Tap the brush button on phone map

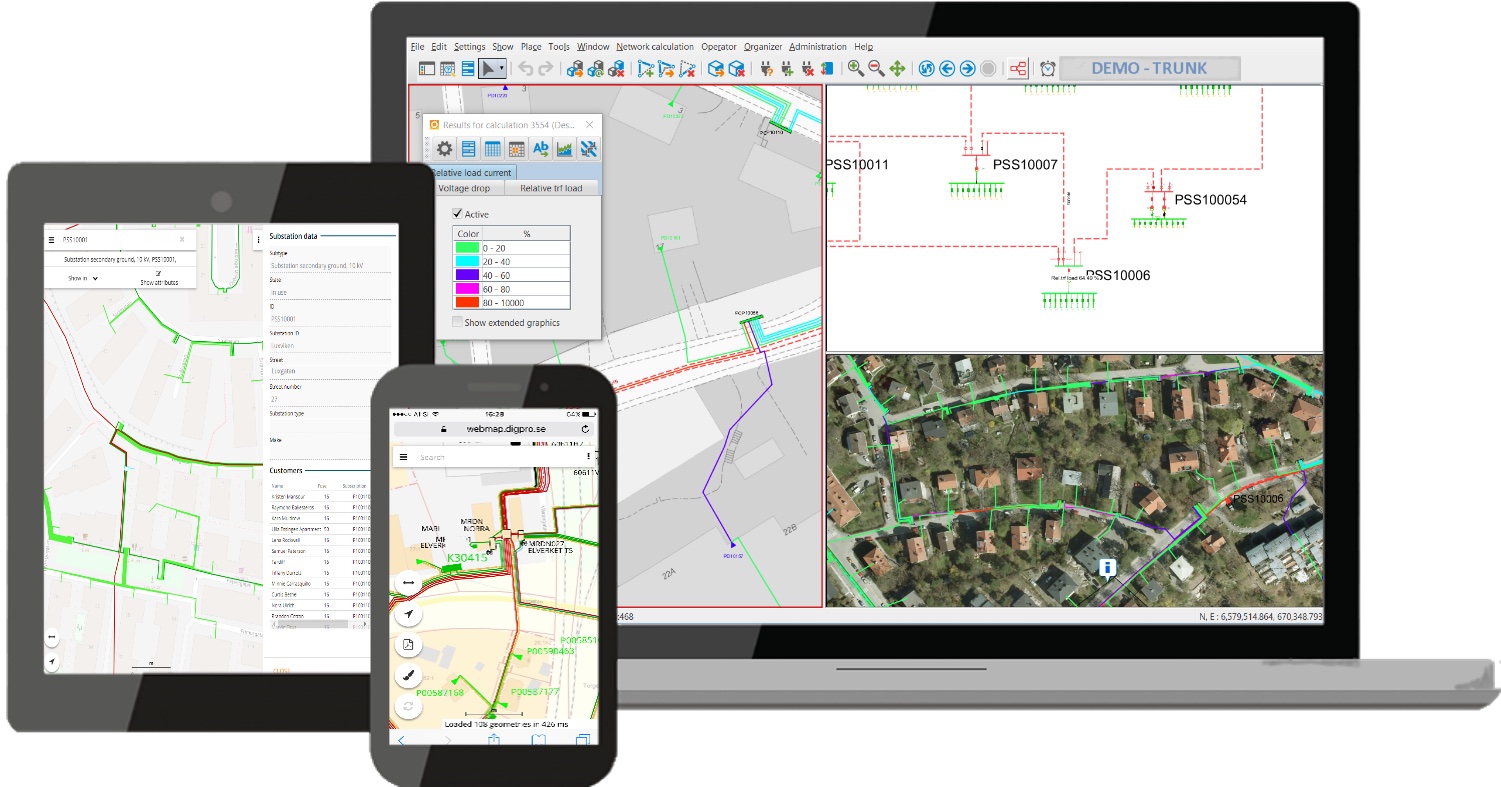point(408,675)
